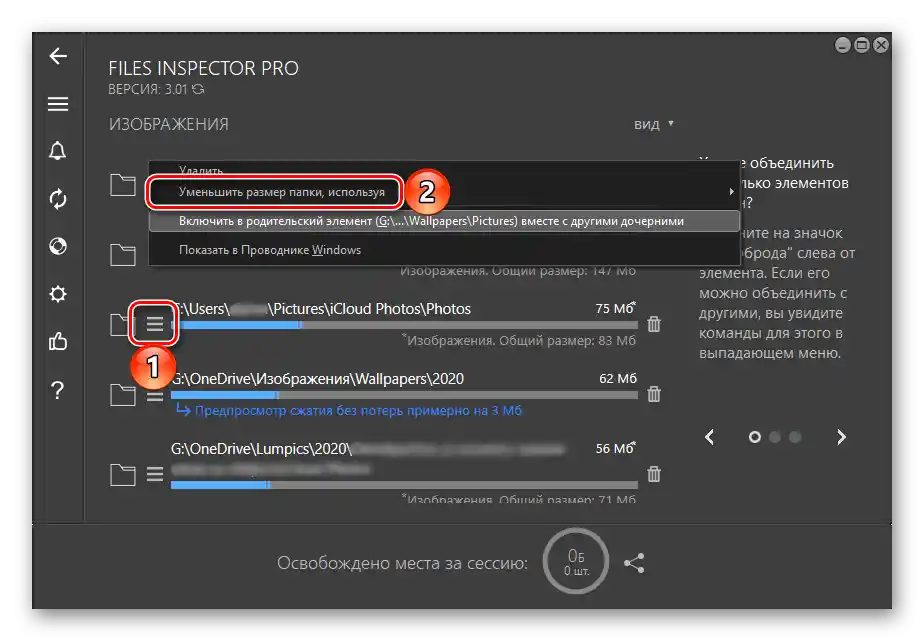Close the Files Inspector window
This screenshot has width=924, height=641.
click(880, 45)
